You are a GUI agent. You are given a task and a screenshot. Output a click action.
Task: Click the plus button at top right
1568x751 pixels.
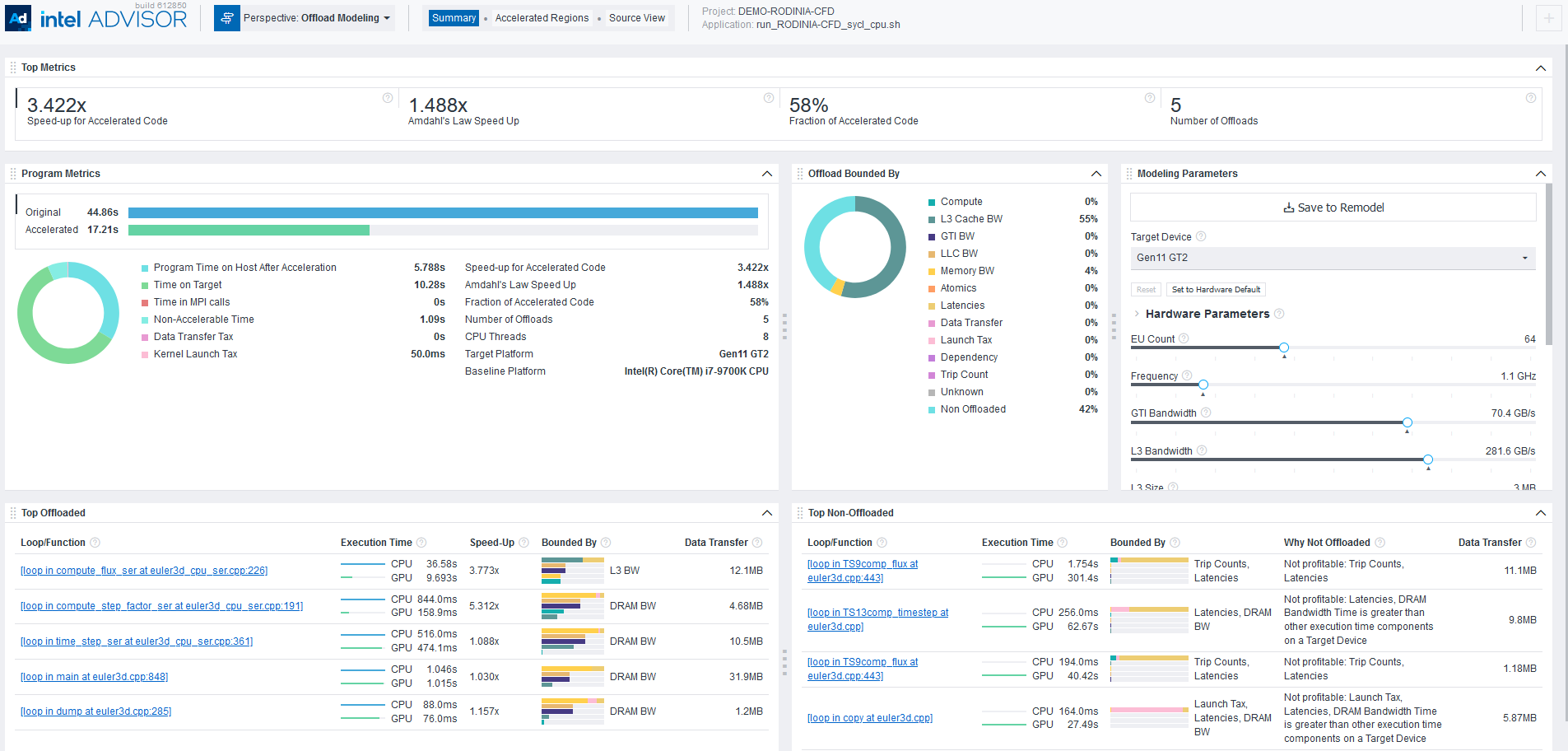point(1548,18)
